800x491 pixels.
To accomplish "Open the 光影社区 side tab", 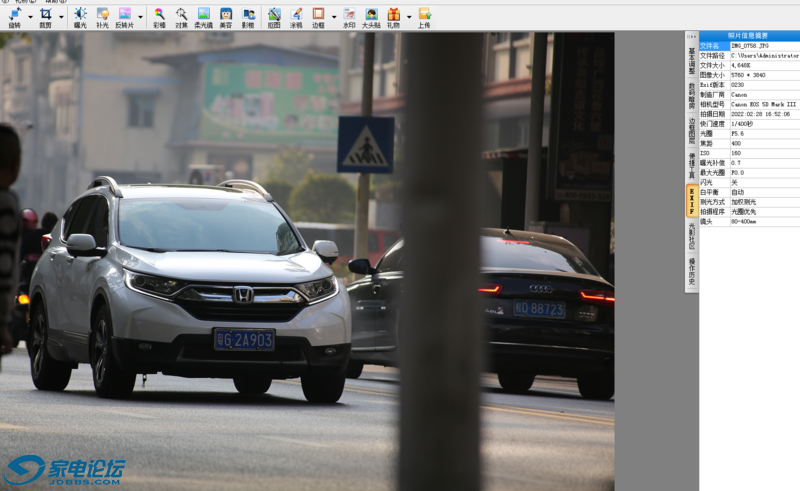I will [692, 236].
